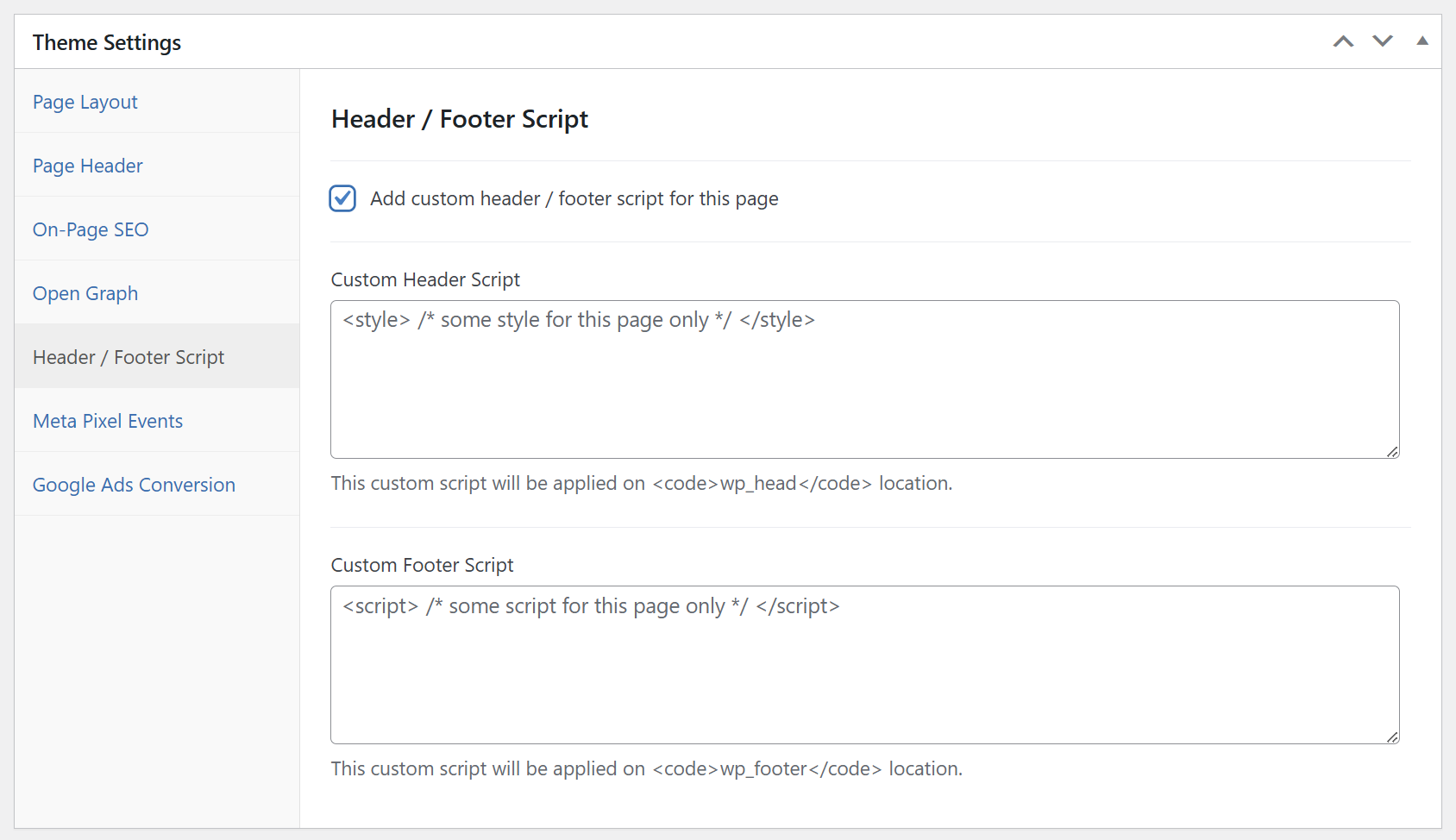The width and height of the screenshot is (1456, 840).
Task: Click the move metabox up chevron
Action: click(x=1343, y=41)
